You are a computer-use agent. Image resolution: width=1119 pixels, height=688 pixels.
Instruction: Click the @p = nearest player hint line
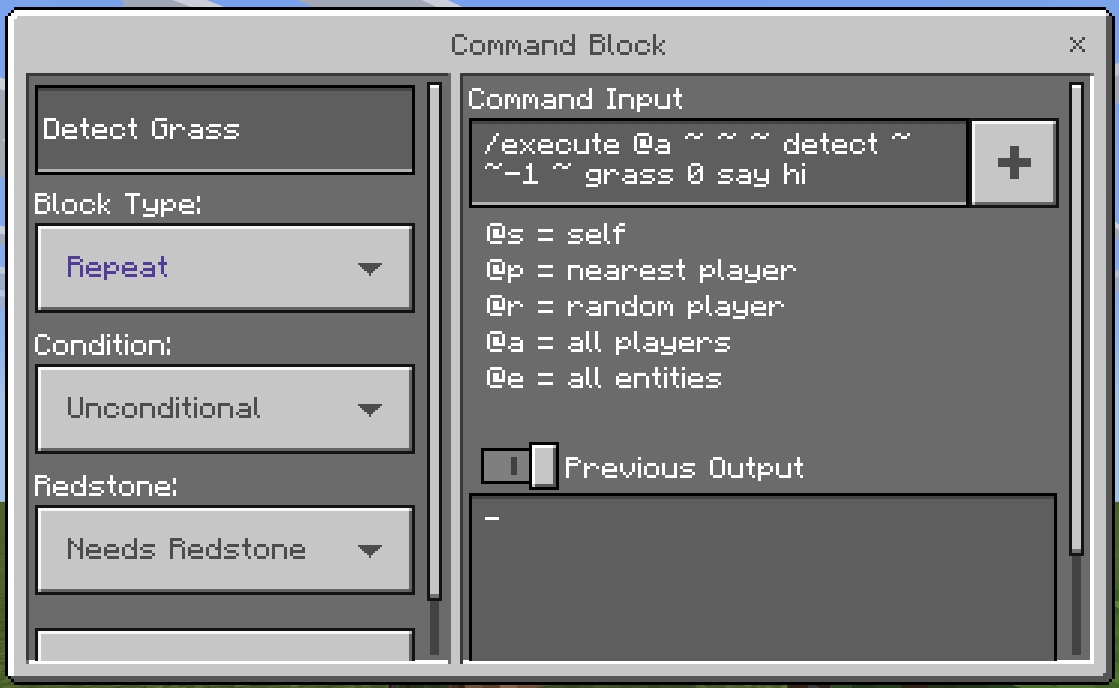click(641, 271)
